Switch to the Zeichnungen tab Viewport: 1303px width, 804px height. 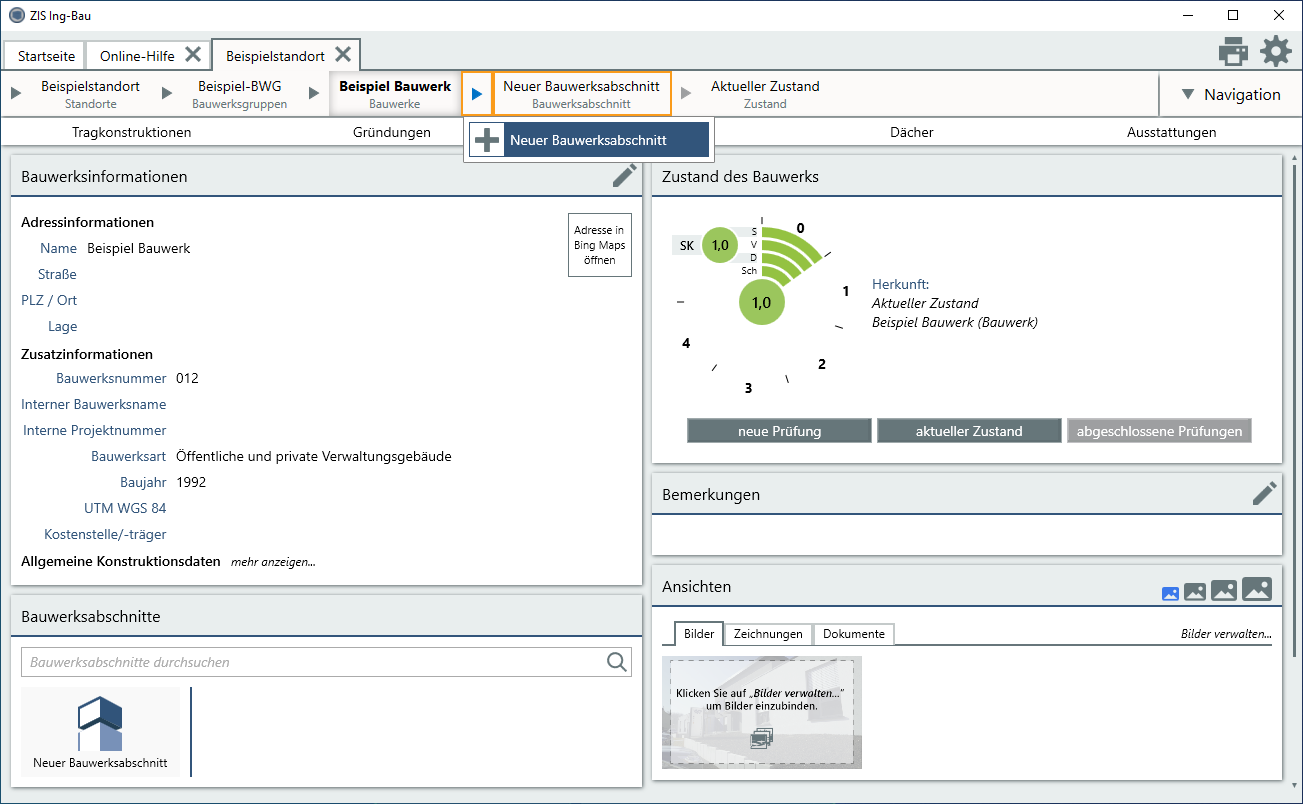tap(768, 634)
